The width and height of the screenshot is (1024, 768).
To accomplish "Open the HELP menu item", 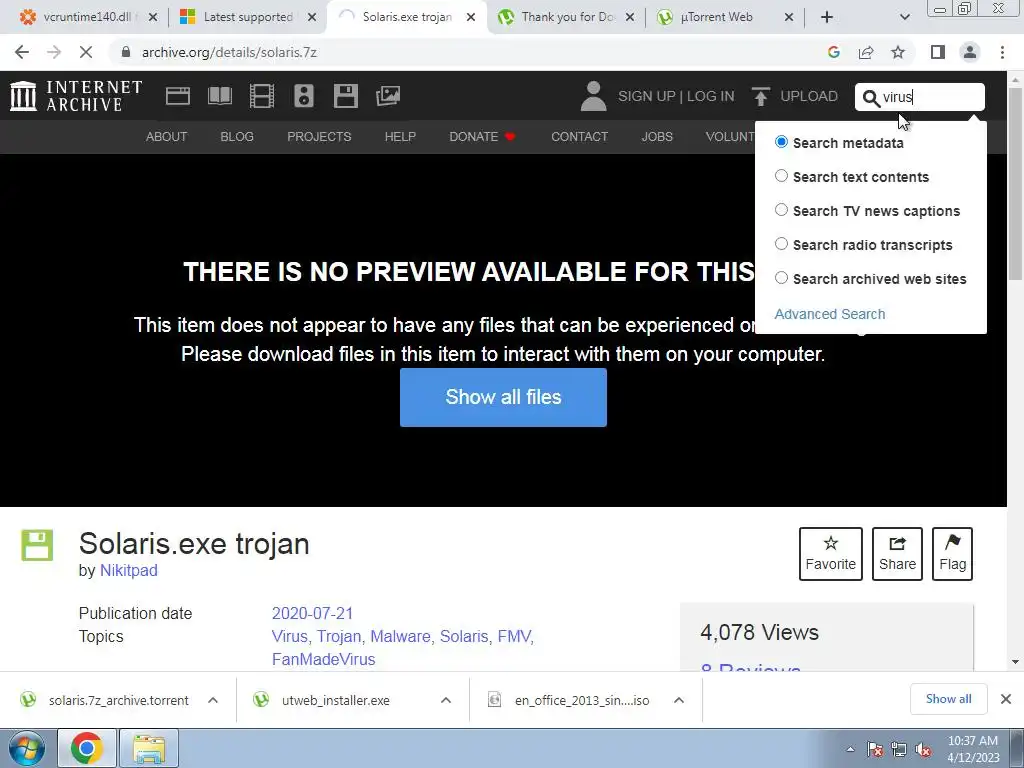I will pyautogui.click(x=400, y=136).
